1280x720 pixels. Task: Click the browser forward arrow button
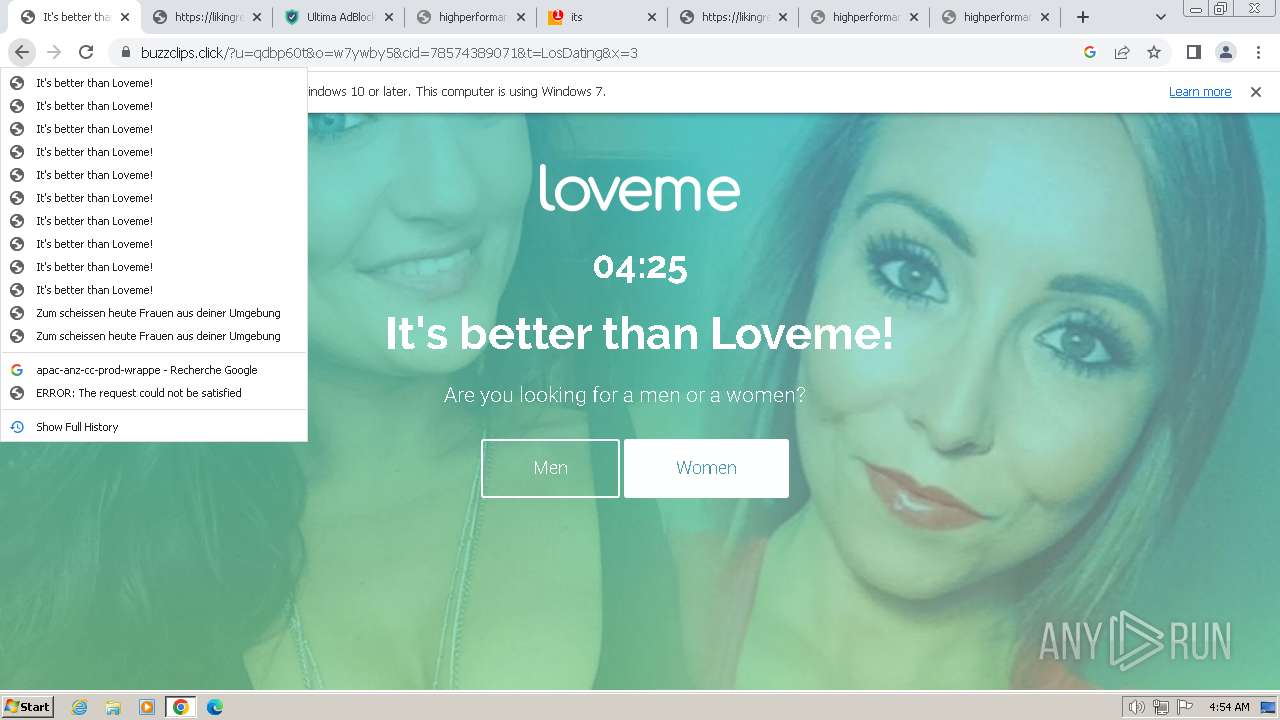tap(54, 53)
